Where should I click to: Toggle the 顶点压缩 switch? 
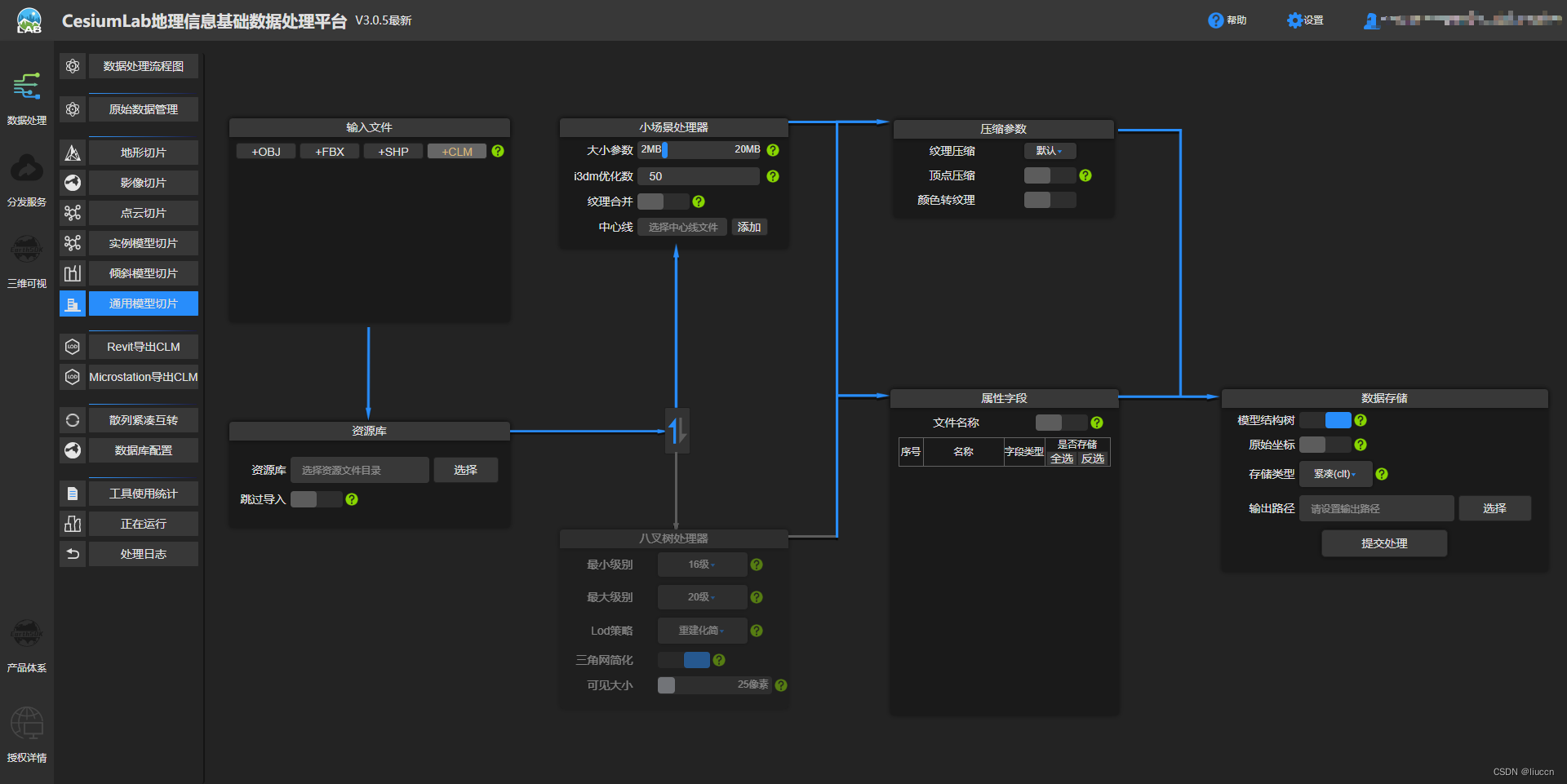(x=1050, y=175)
